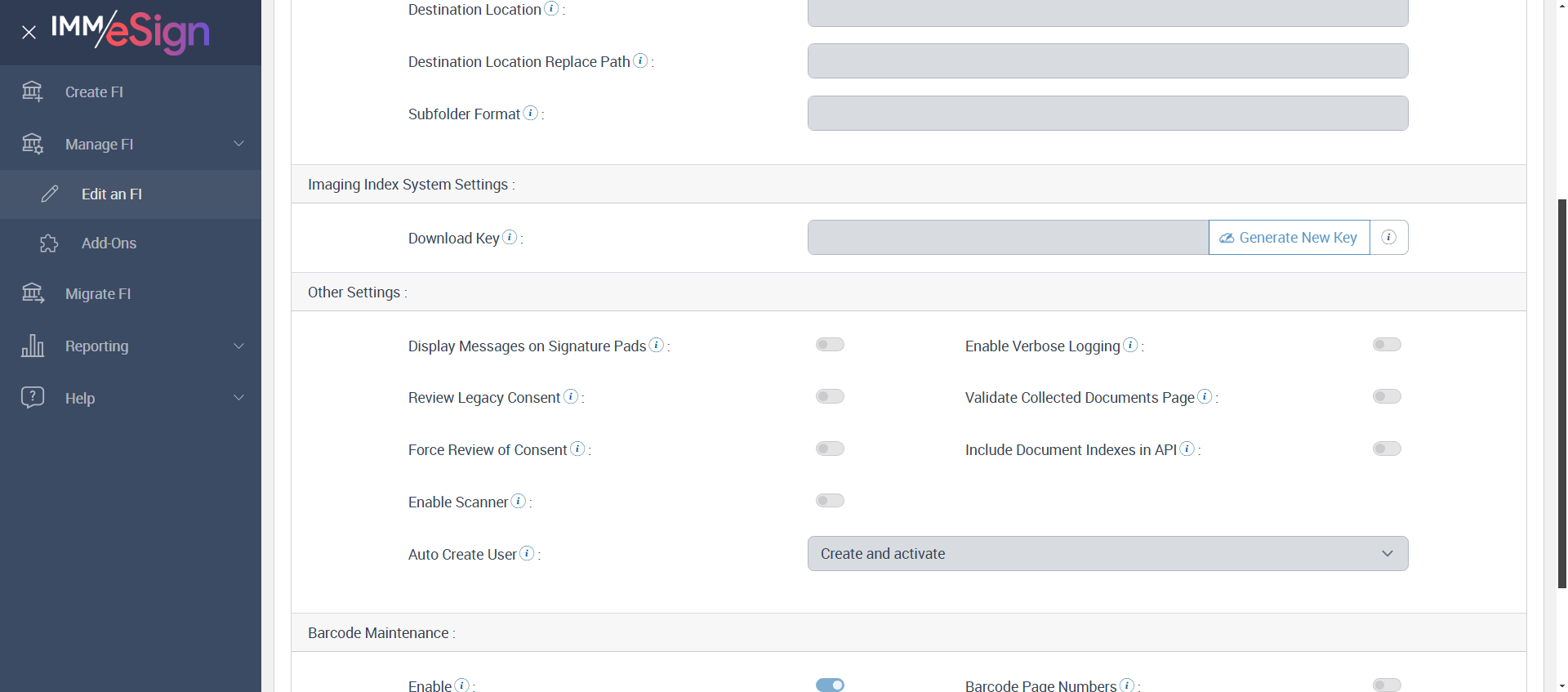Expand the Reporting menu section
This screenshot has height=692, width=1568.
pyautogui.click(x=131, y=346)
